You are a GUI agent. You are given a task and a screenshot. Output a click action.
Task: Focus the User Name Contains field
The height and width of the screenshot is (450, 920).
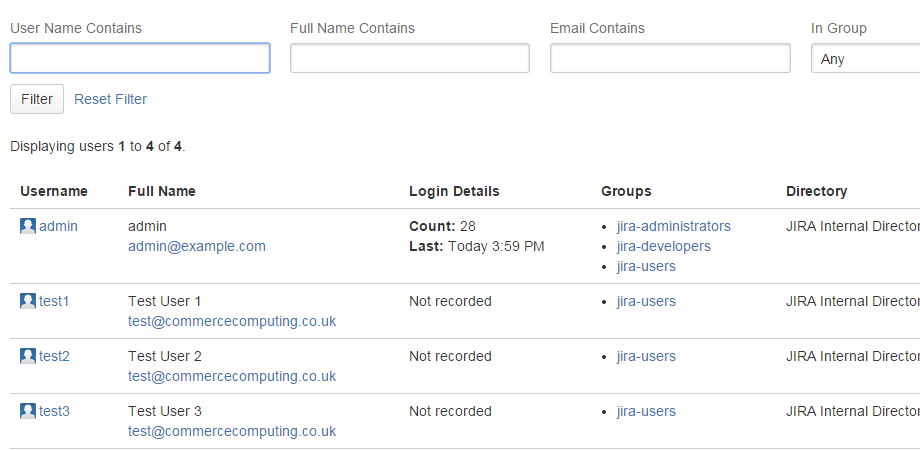point(140,59)
